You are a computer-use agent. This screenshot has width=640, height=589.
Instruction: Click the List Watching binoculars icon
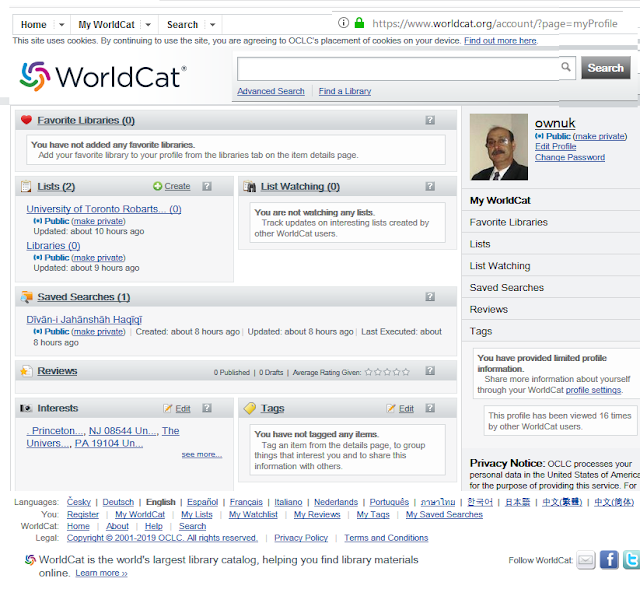pyautogui.click(x=249, y=186)
